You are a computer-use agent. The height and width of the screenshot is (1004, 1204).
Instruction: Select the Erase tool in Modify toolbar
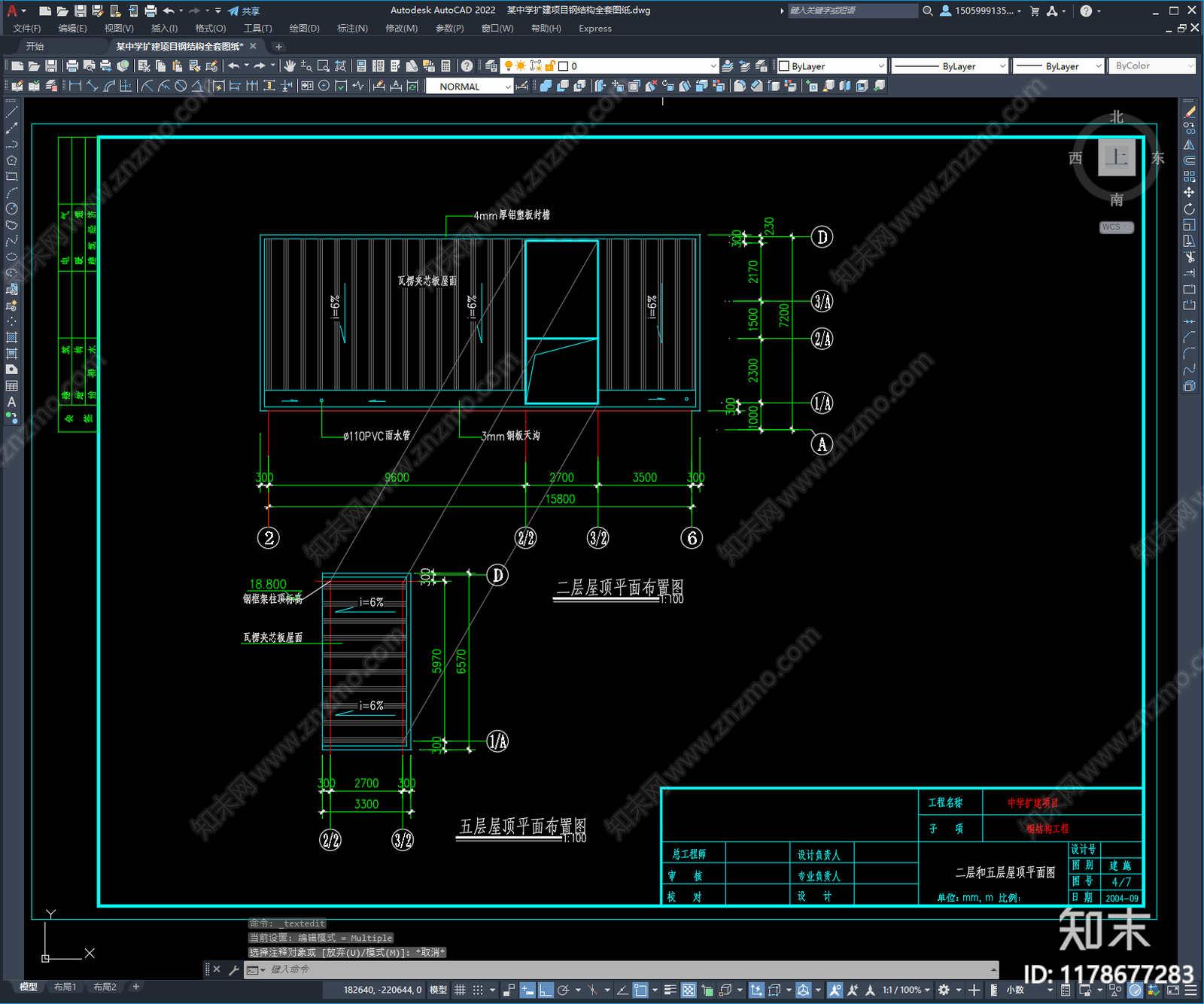tap(1189, 112)
